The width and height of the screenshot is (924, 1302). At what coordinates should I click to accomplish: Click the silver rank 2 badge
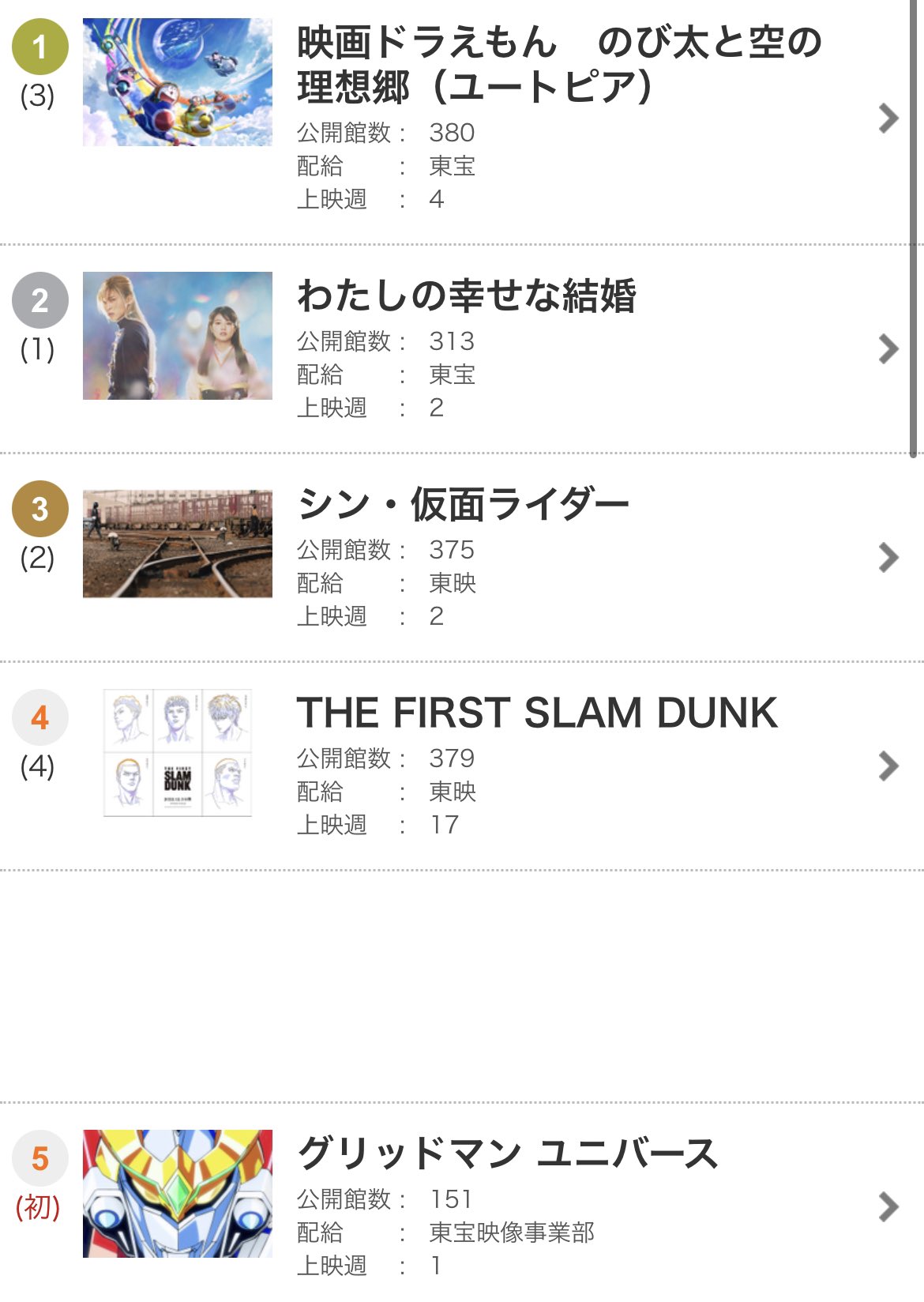pos(39,300)
